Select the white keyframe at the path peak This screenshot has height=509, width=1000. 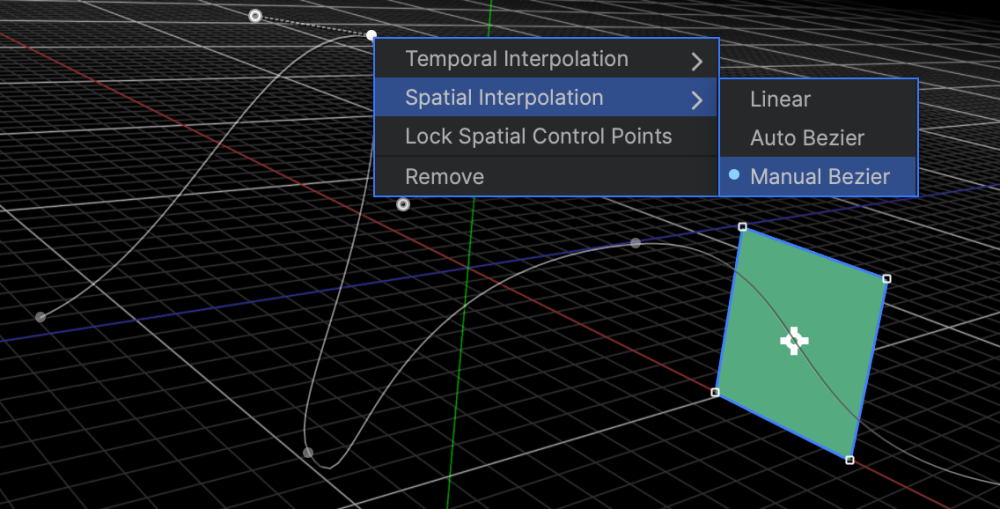coord(371,36)
